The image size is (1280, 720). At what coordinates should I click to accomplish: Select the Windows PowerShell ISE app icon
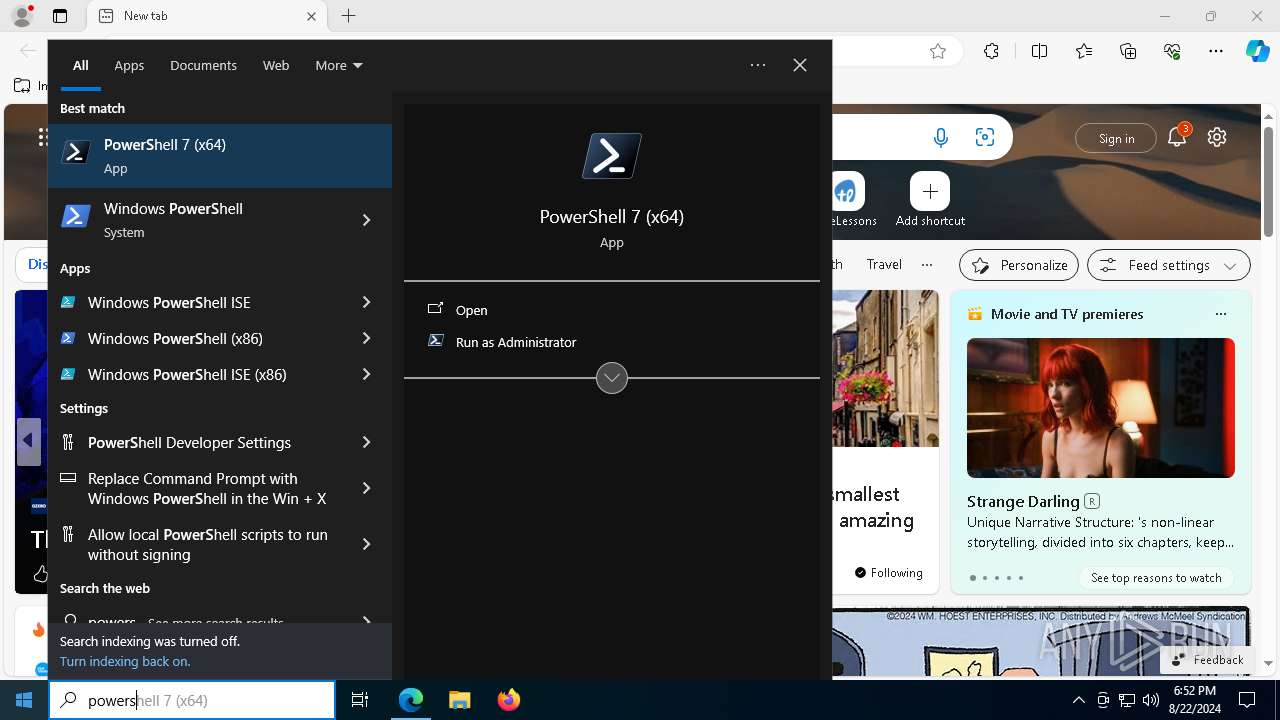point(68,302)
